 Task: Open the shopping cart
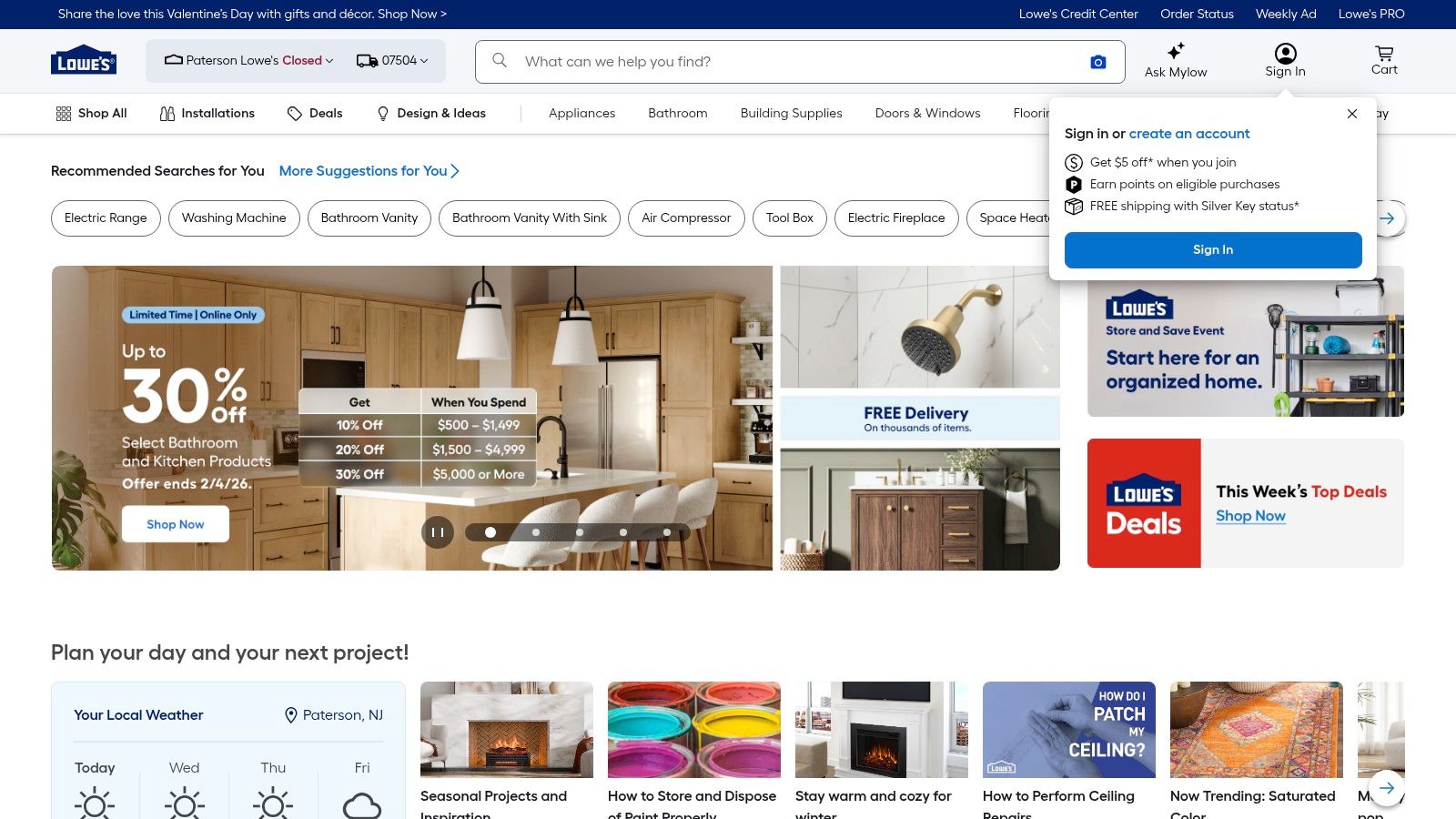pos(1384,61)
